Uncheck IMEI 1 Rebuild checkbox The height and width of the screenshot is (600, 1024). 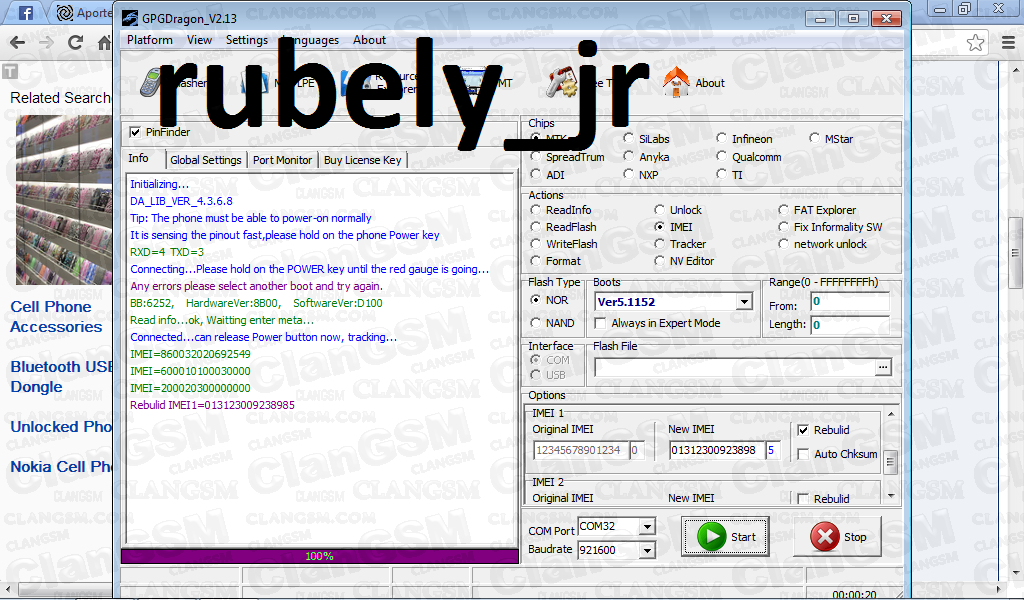coord(803,430)
